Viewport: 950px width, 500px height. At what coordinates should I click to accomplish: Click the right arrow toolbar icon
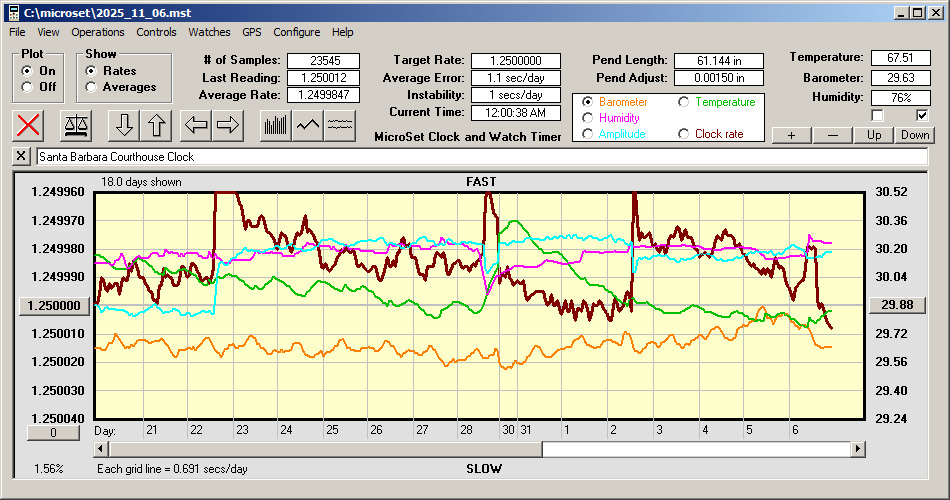click(x=228, y=125)
